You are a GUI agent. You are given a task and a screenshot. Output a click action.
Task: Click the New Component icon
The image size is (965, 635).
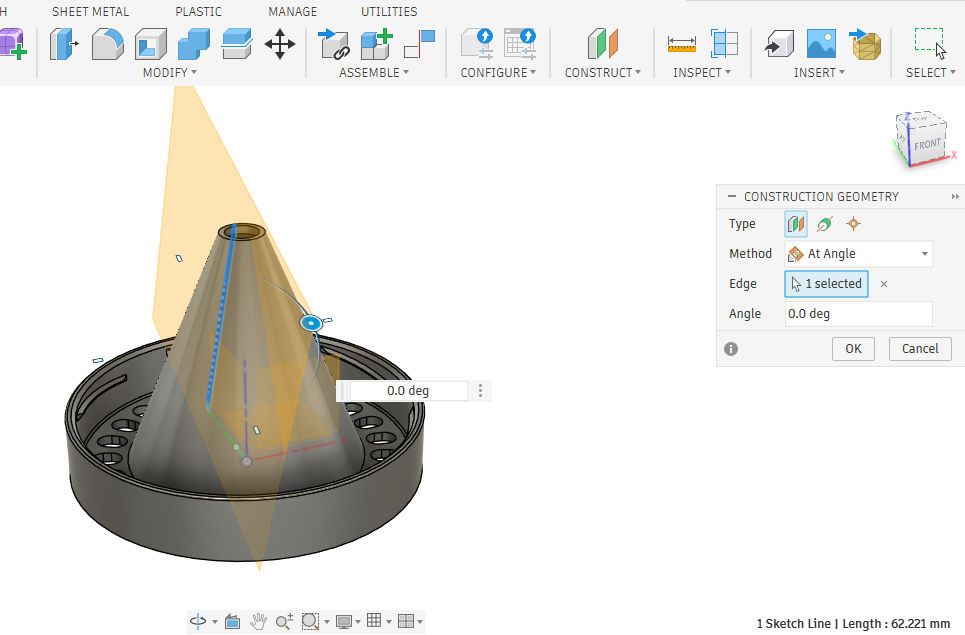[376, 44]
